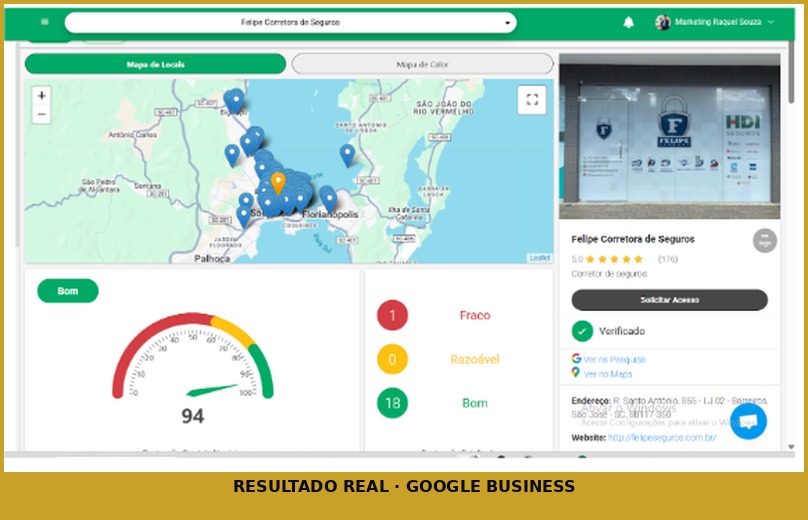Image resolution: width=808 pixels, height=520 pixels.
Task: Click the Google Maps pin icon
Action: click(576, 372)
